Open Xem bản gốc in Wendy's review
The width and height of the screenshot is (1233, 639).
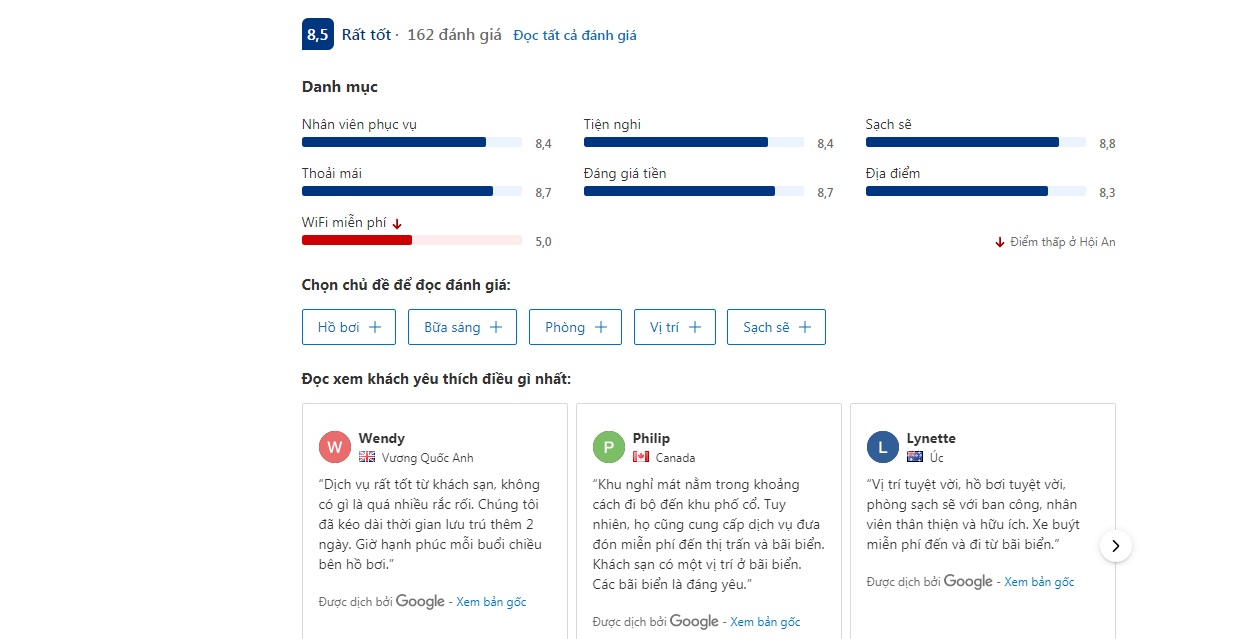click(491, 602)
